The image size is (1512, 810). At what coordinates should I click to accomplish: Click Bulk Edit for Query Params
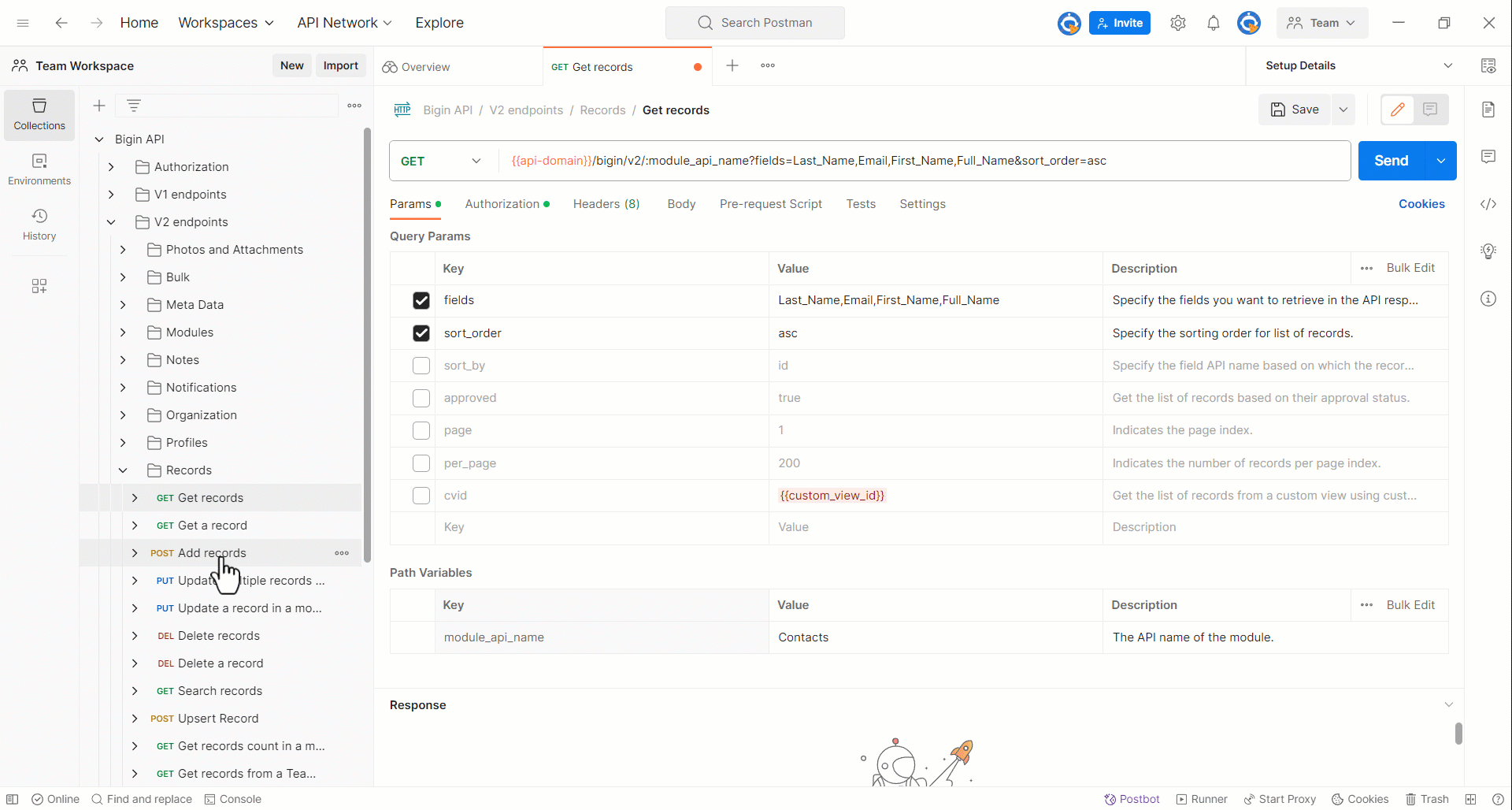point(1410,268)
